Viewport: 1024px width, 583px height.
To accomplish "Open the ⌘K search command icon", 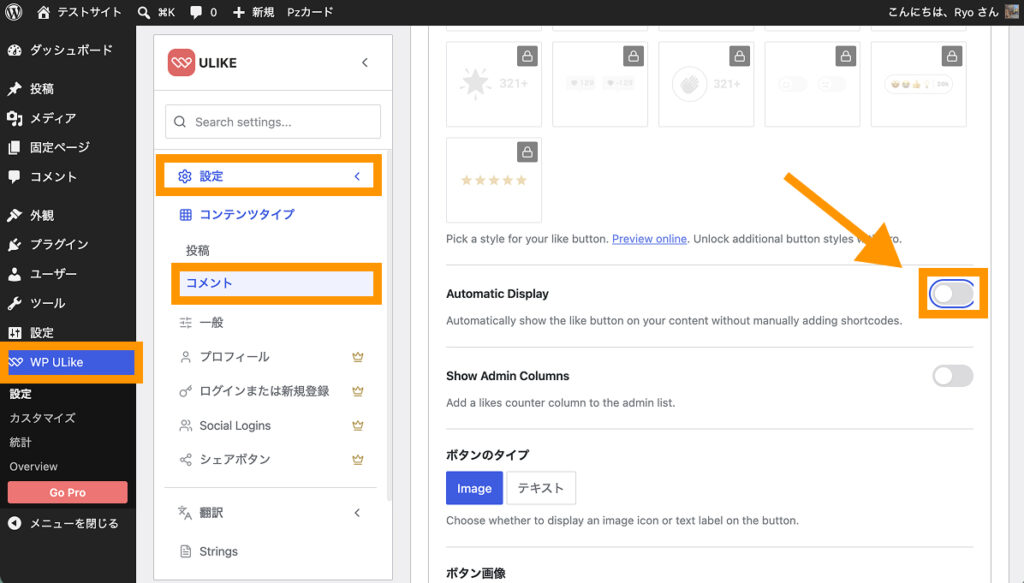I will [156, 12].
